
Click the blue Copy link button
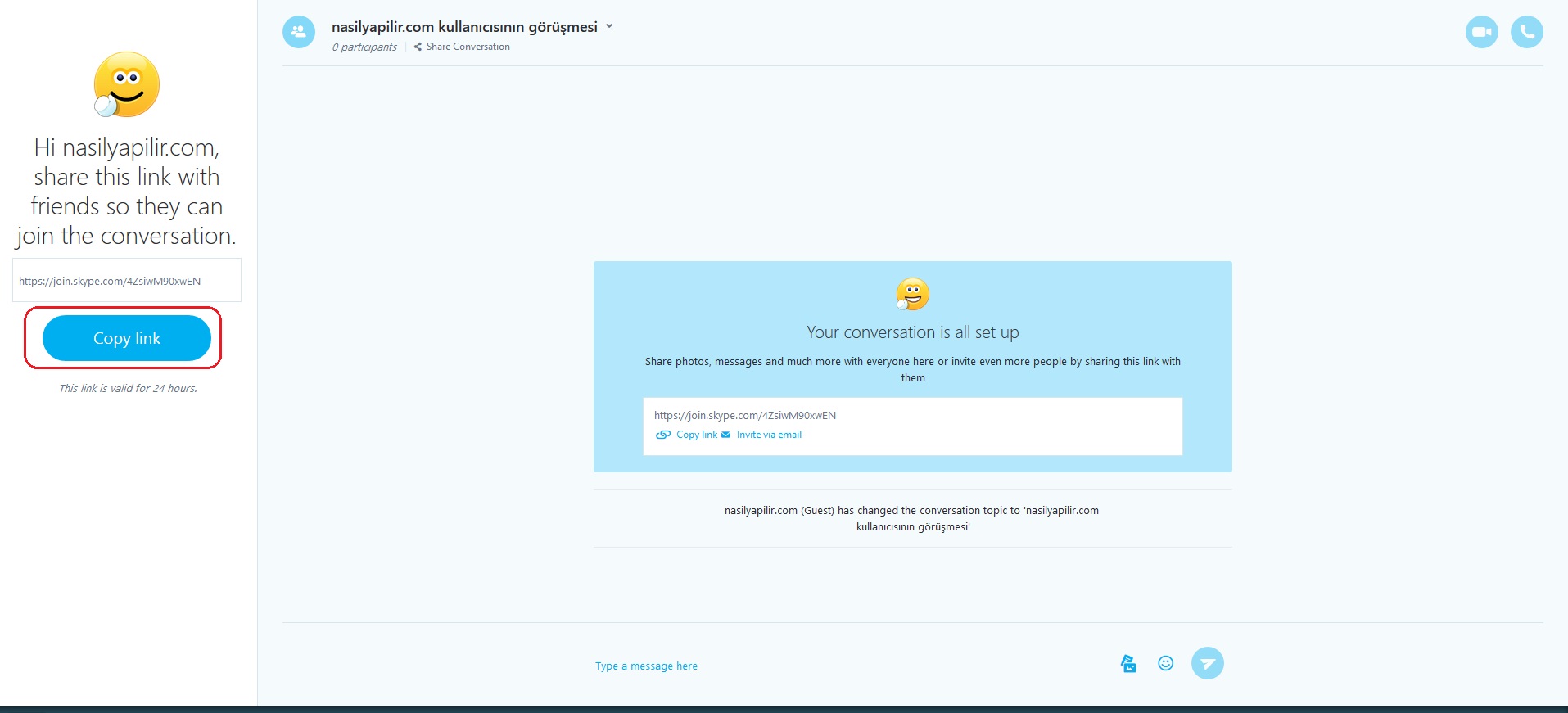pyautogui.click(x=127, y=338)
